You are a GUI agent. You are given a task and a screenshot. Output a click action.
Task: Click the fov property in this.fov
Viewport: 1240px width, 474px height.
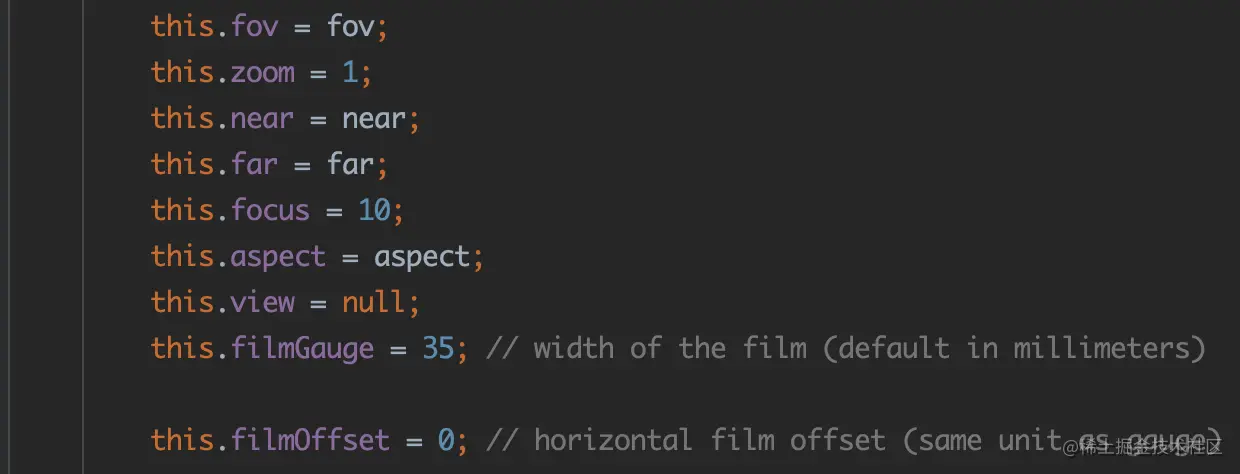coord(253,26)
